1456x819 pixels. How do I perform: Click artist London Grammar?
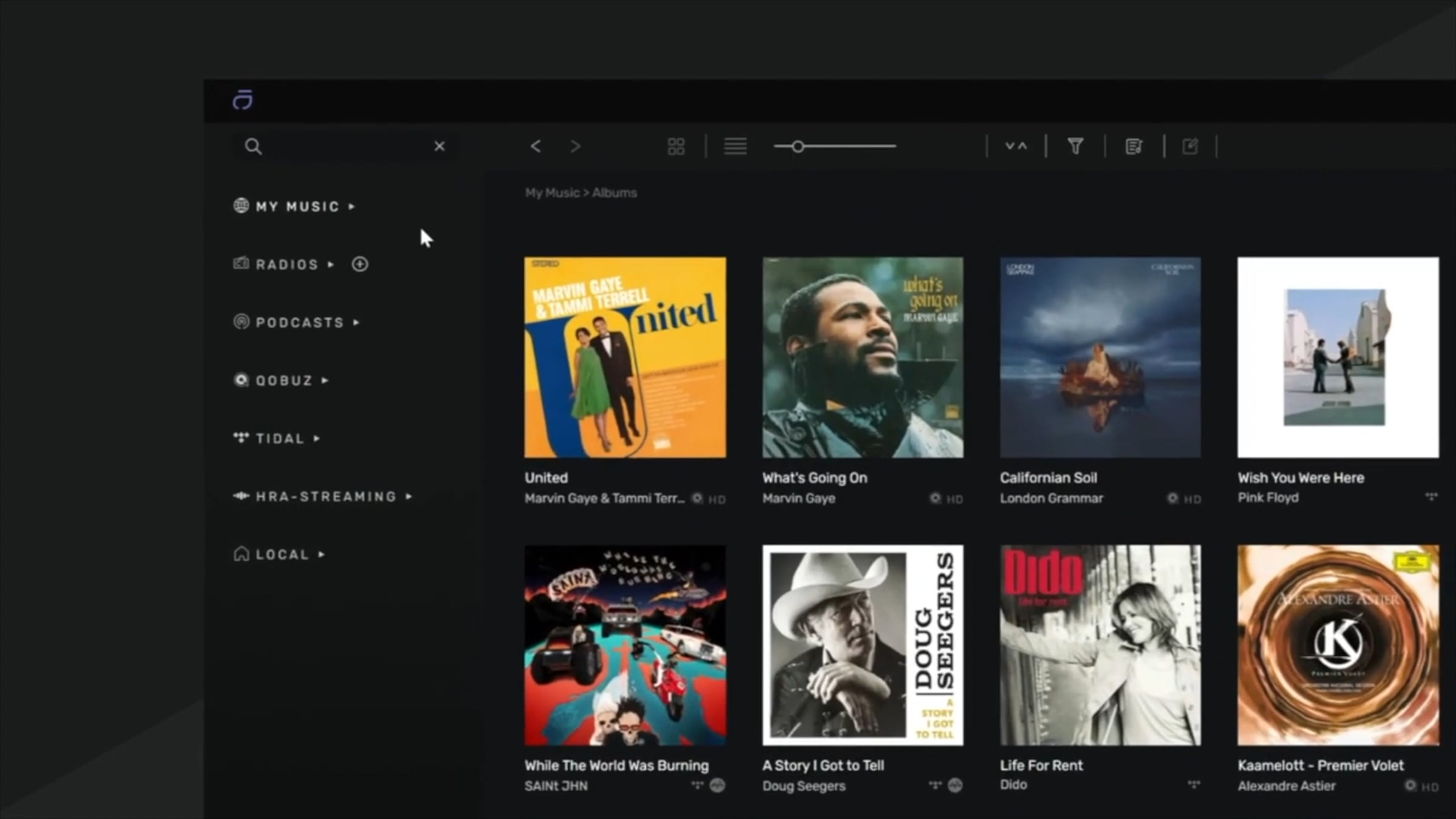tap(1051, 499)
